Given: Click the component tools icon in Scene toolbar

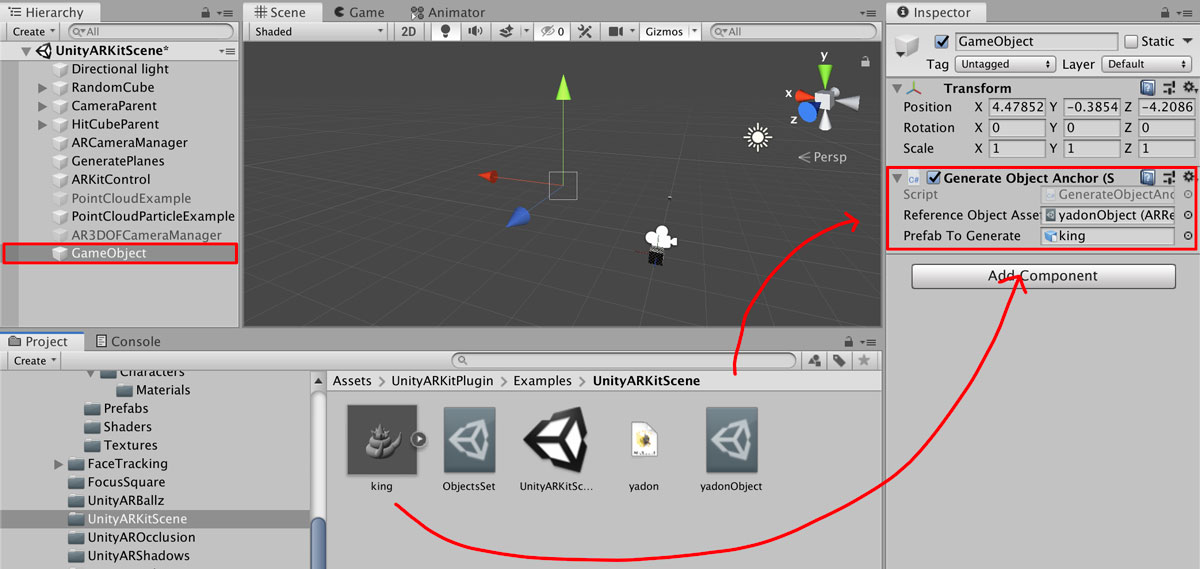Looking at the screenshot, I should (586, 31).
